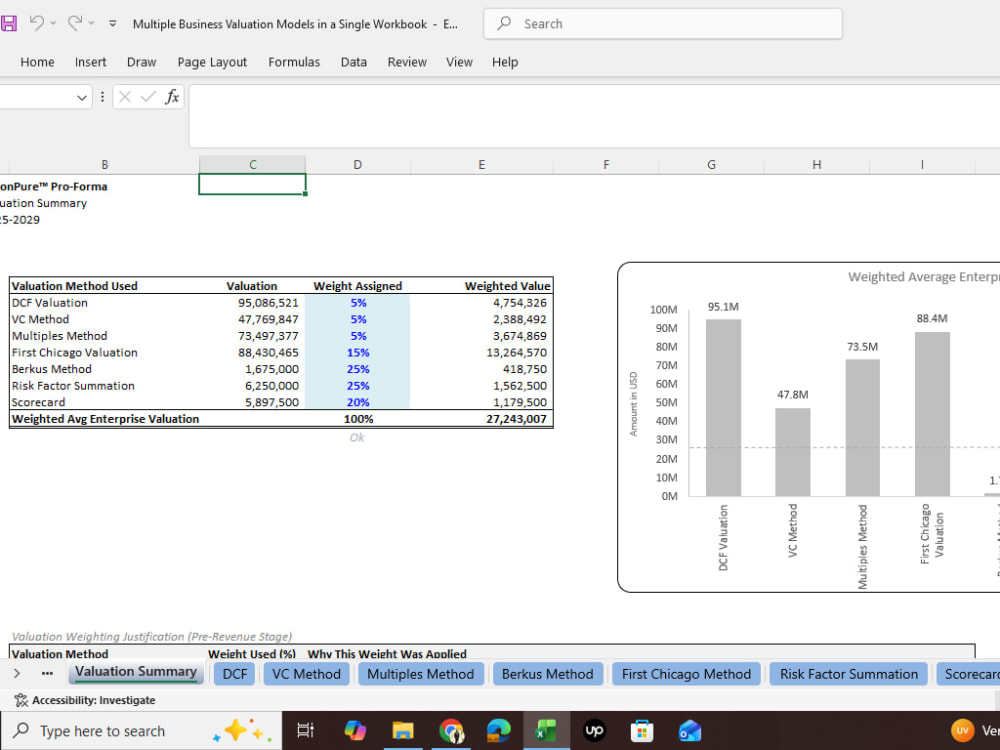
Task: Click the Multiples Method chart bar
Action: pos(862,428)
